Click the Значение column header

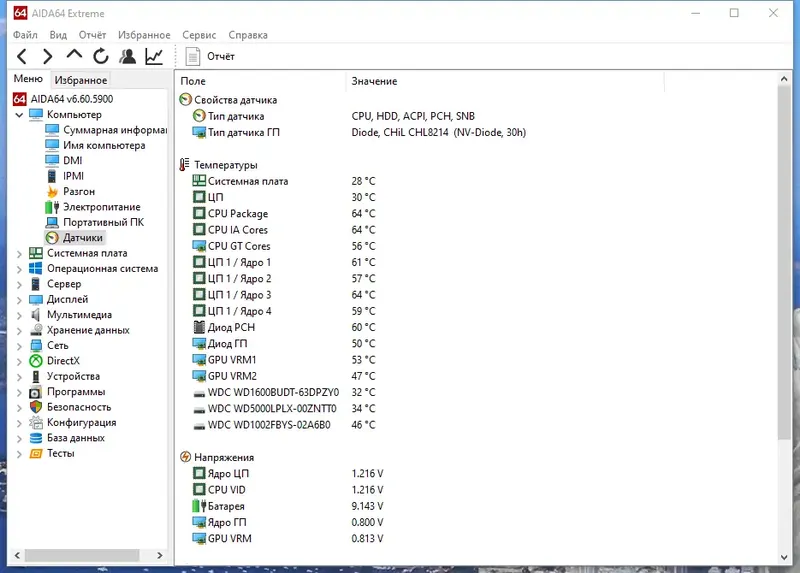point(505,81)
